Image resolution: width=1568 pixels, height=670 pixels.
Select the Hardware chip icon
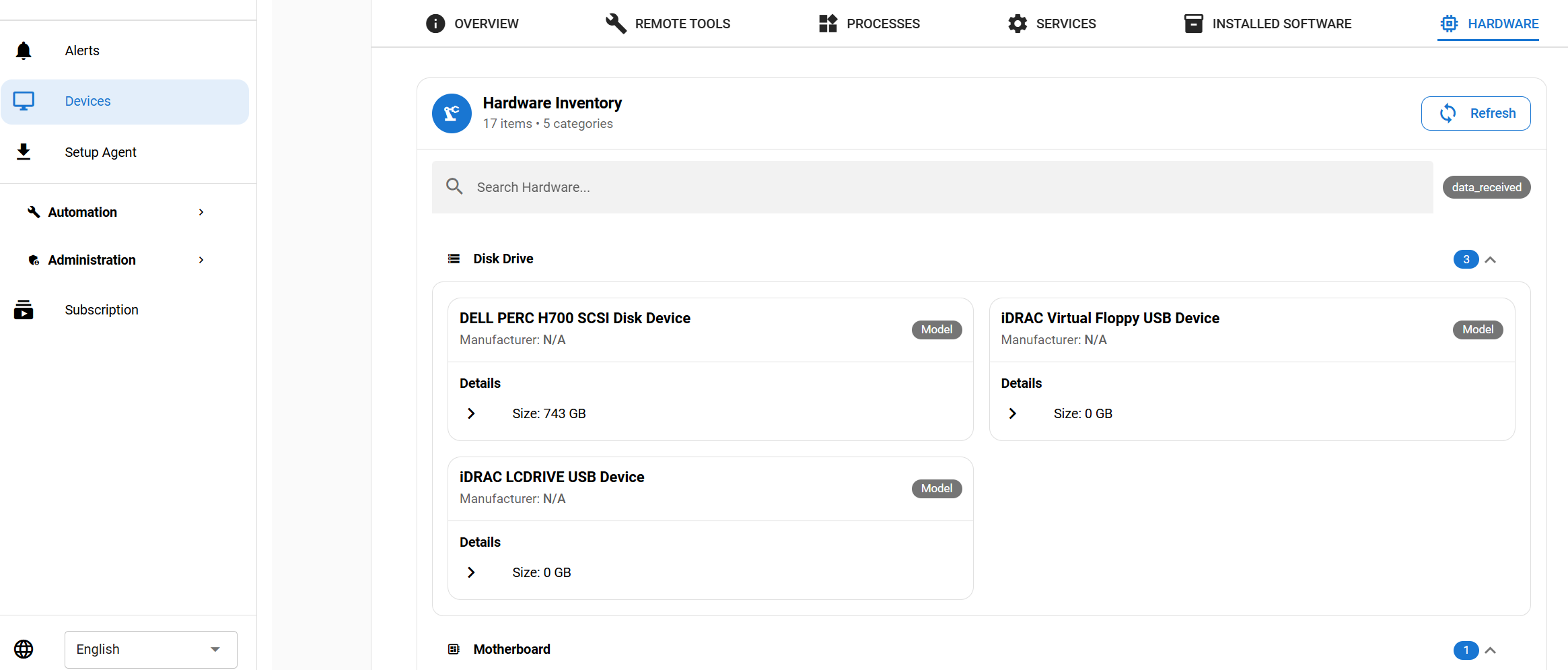coord(1447,23)
